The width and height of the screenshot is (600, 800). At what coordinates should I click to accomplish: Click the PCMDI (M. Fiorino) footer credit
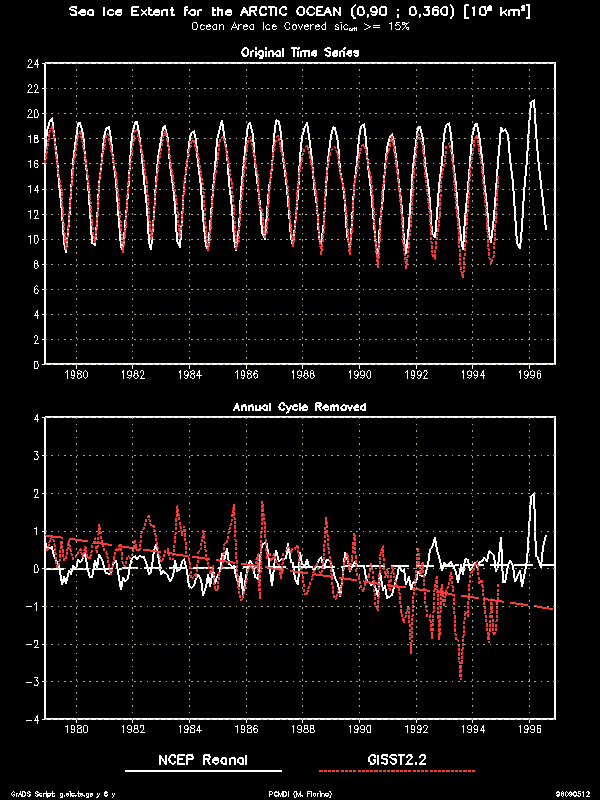click(x=299, y=793)
